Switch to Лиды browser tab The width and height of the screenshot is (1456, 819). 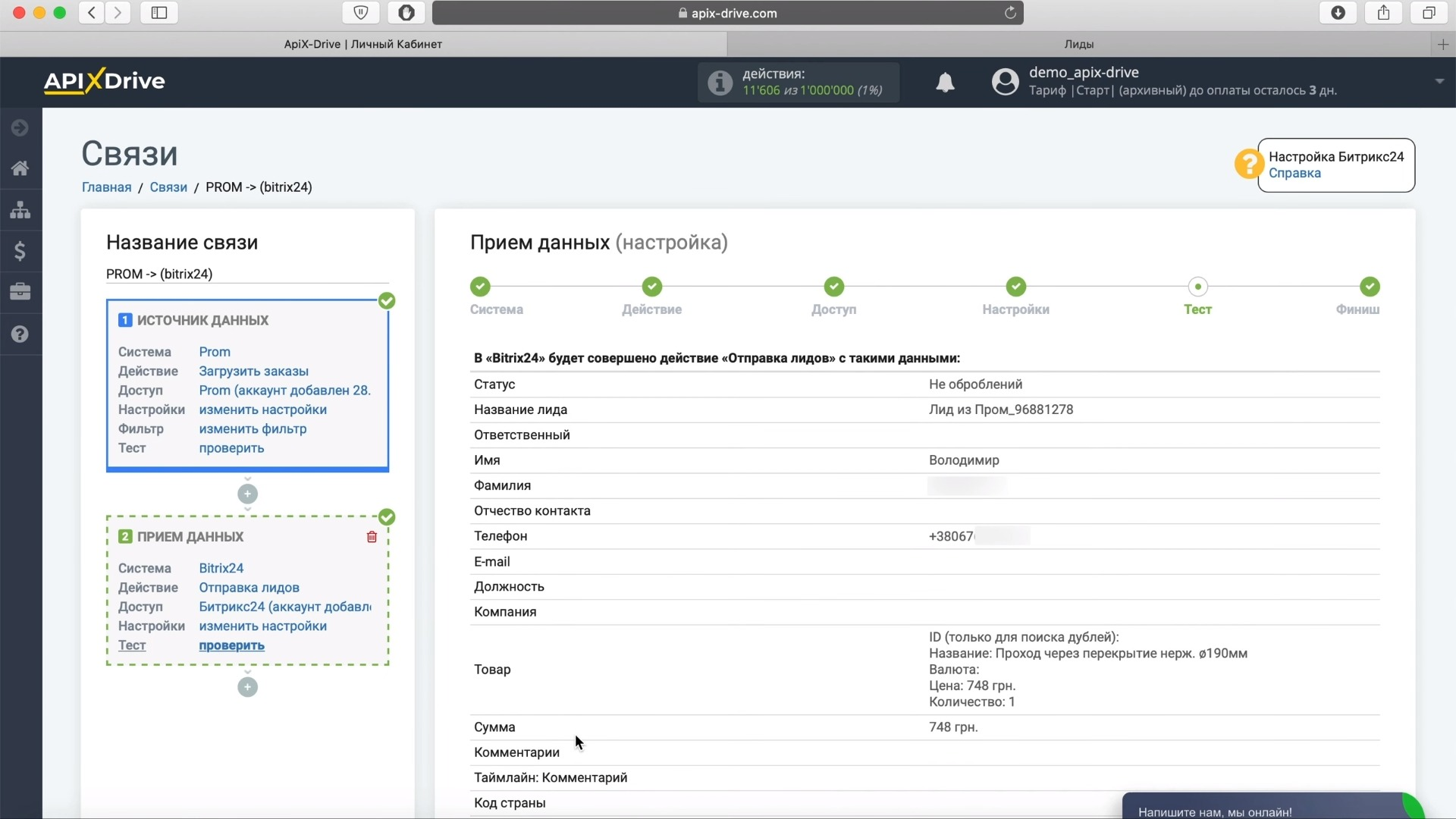coord(1078,44)
